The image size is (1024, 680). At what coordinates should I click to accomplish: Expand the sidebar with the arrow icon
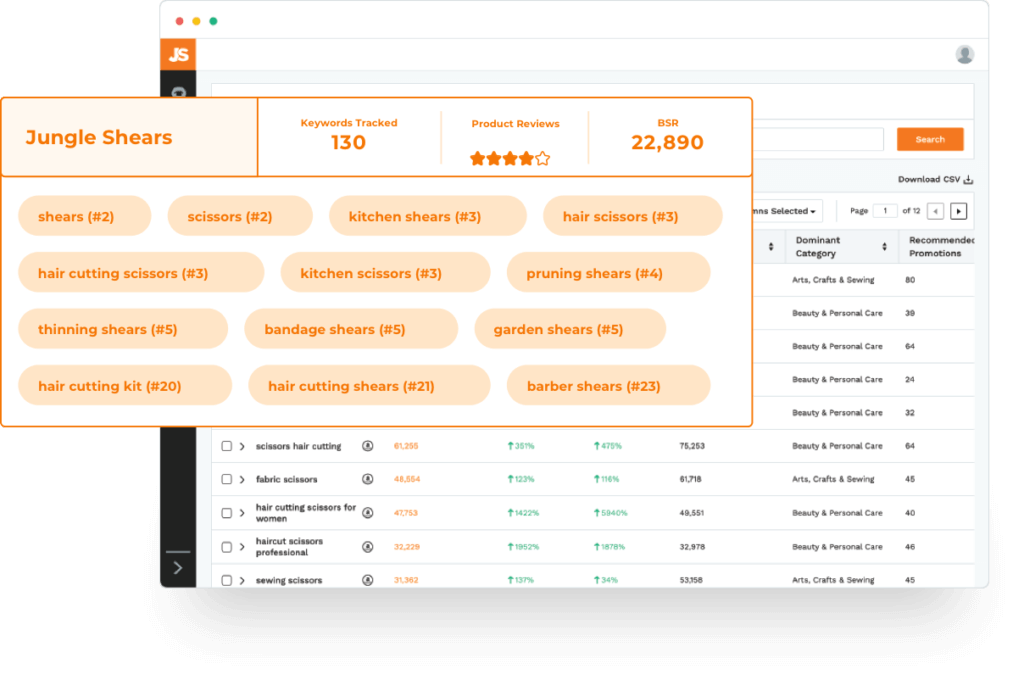[x=178, y=568]
